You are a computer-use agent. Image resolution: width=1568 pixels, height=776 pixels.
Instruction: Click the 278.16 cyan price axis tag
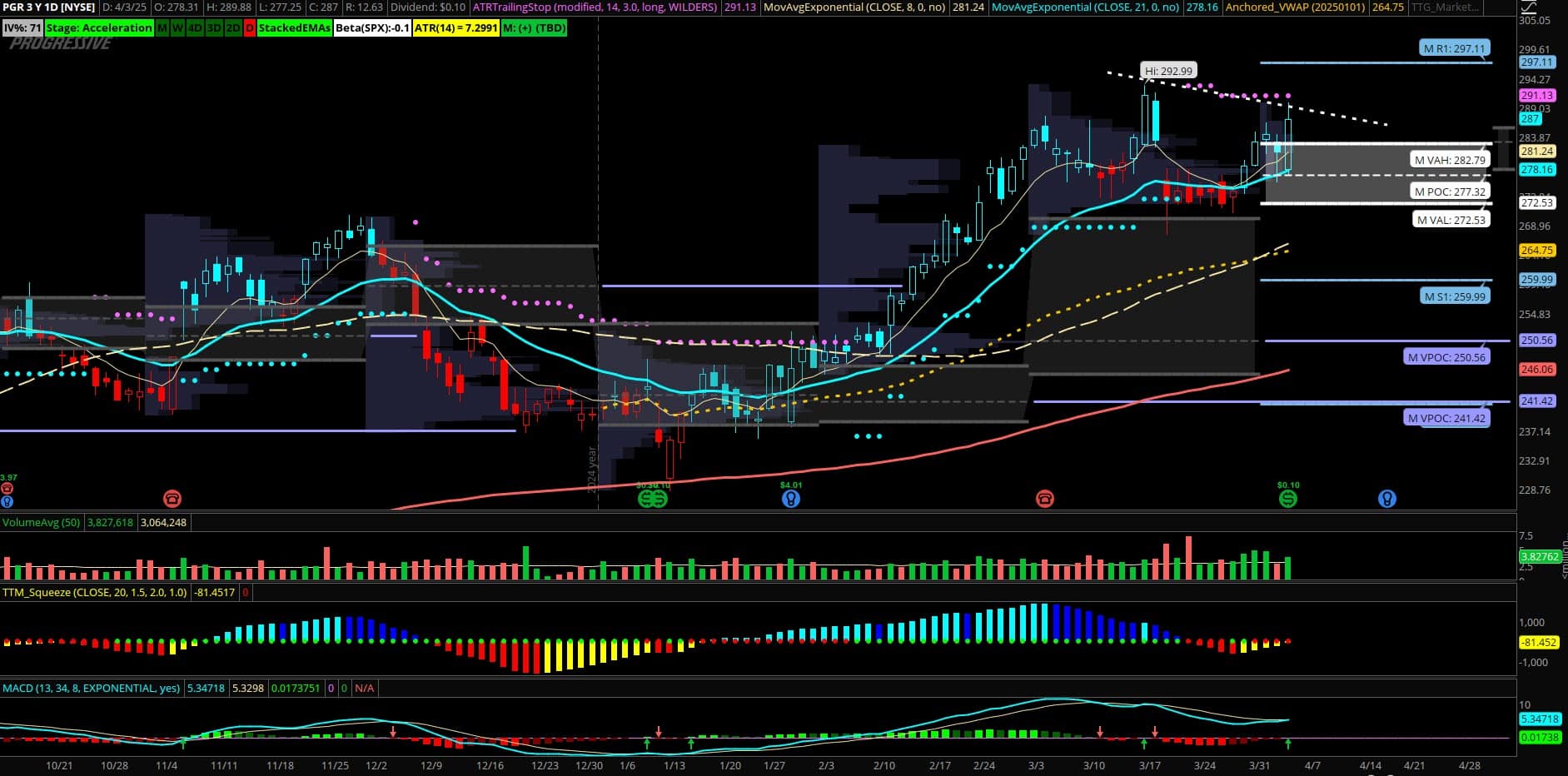click(x=1537, y=169)
